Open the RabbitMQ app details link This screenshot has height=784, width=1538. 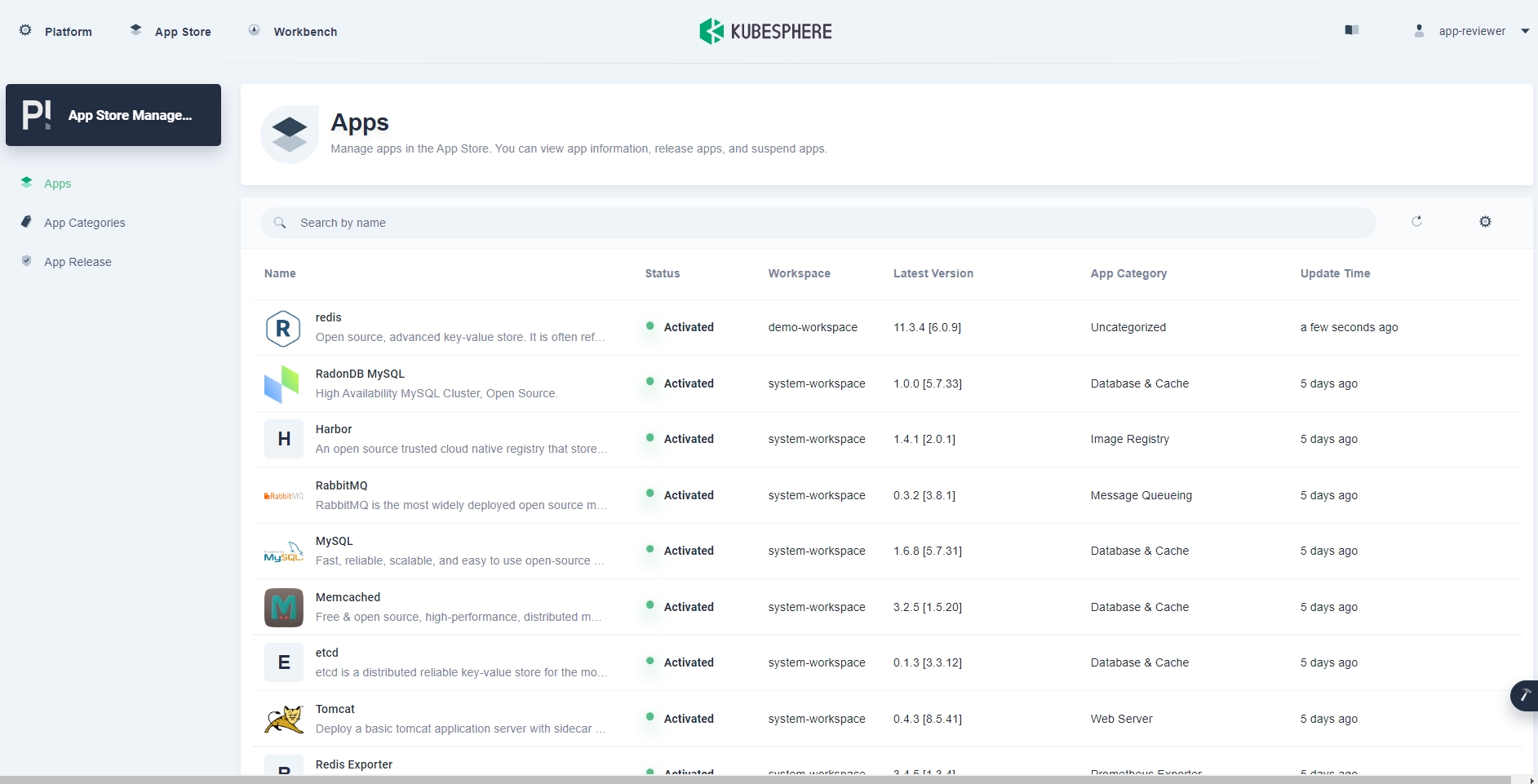pyautogui.click(x=341, y=485)
